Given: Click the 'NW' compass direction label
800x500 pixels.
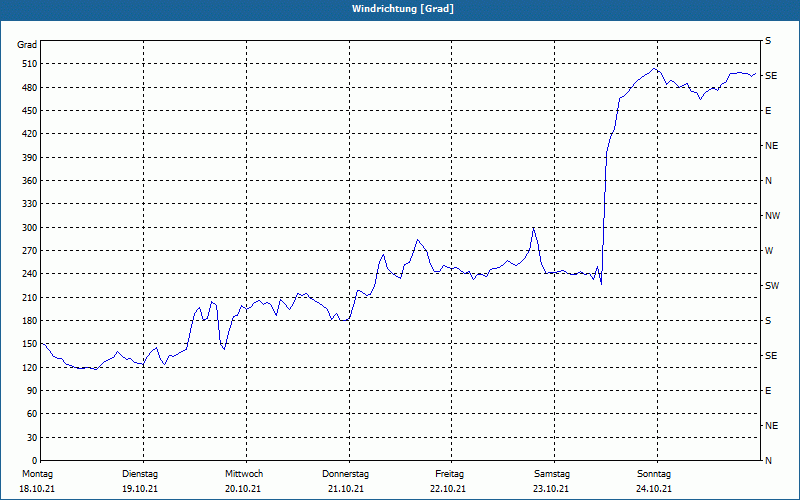Looking at the screenshot, I should coord(772,216).
